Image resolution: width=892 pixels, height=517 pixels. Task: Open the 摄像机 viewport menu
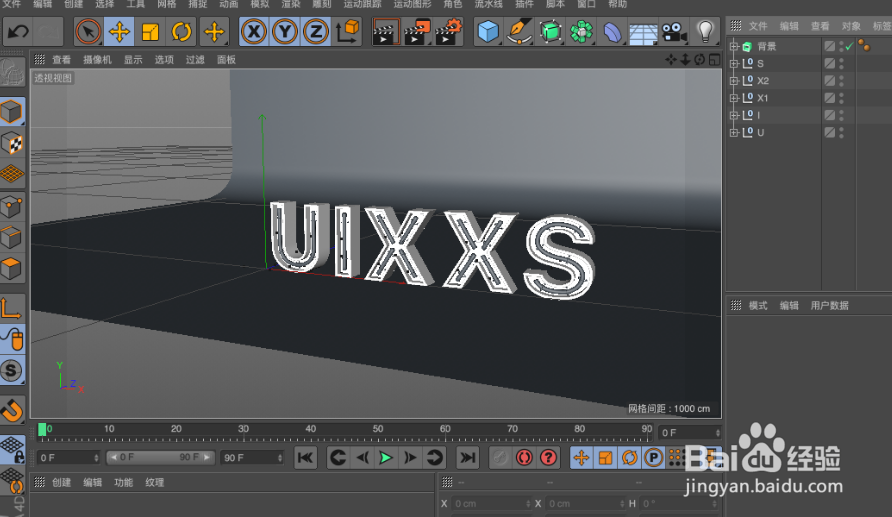(97, 60)
